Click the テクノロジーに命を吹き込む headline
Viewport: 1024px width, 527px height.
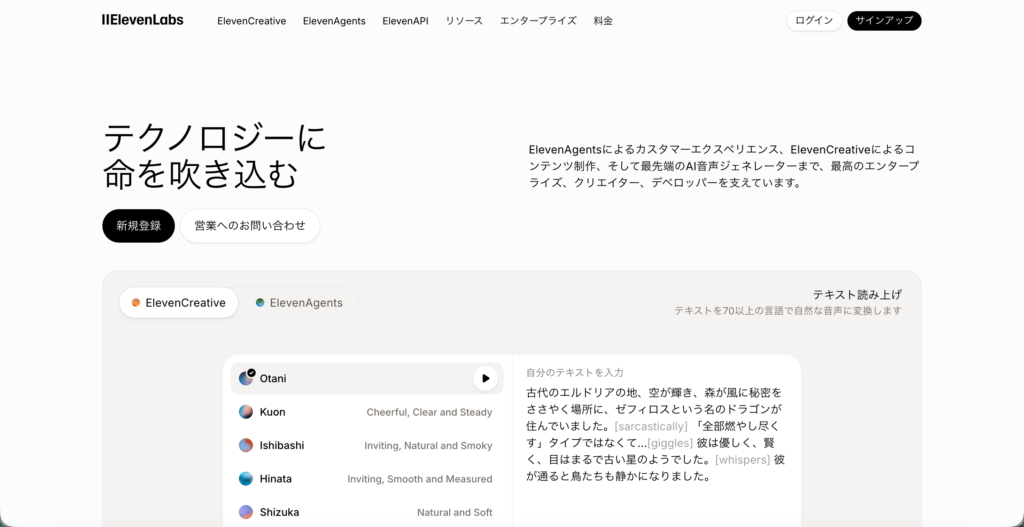click(x=214, y=156)
